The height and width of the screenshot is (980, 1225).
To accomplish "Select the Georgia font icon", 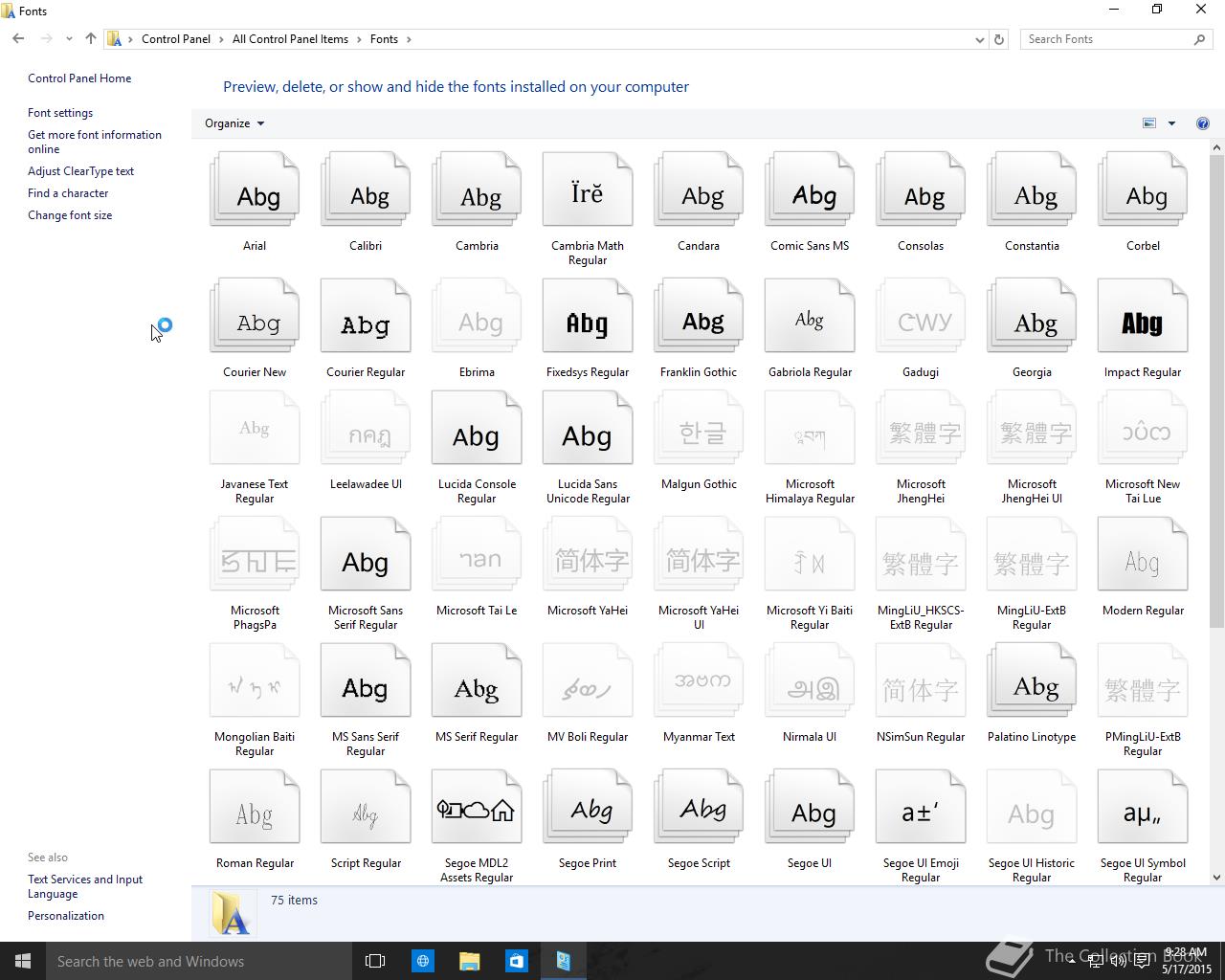I will point(1032,315).
